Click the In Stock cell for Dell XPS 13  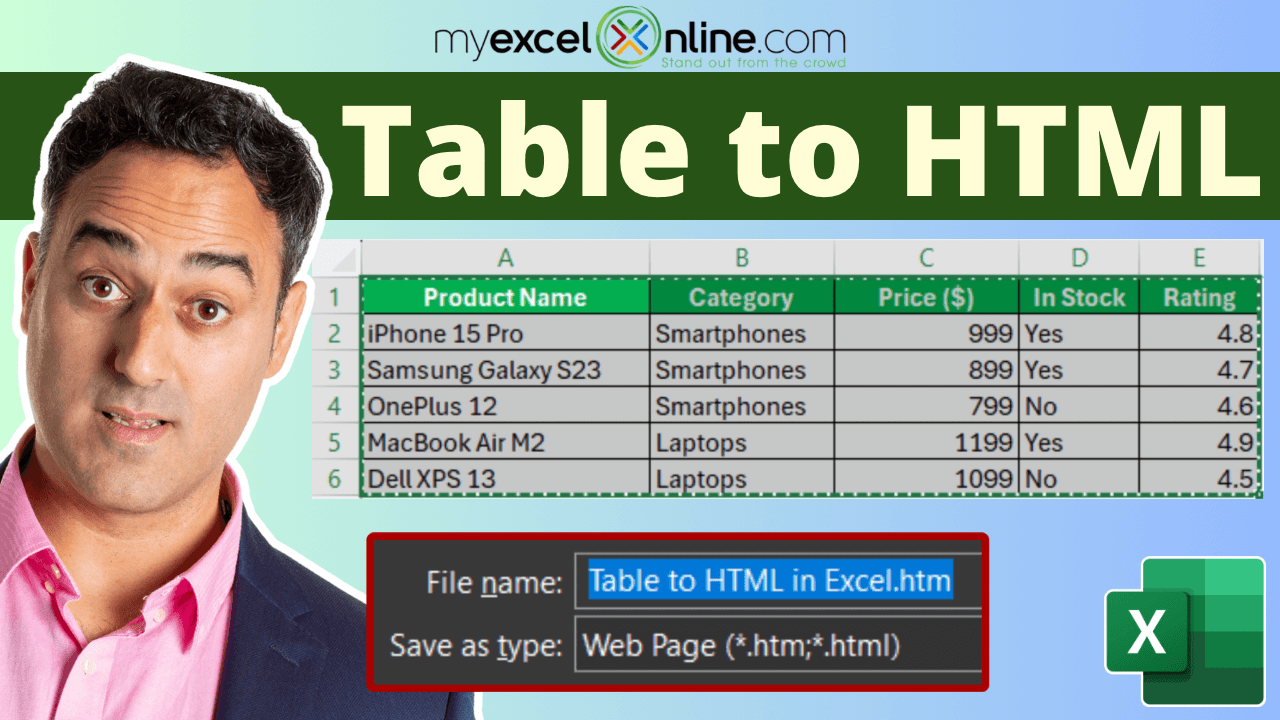[1079, 478]
